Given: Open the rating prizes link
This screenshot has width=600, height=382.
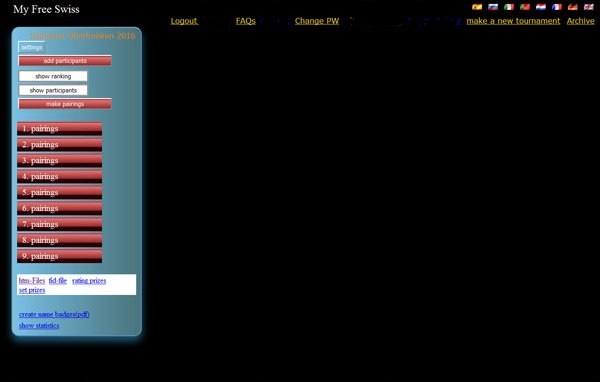Looking at the screenshot, I should [x=89, y=281].
